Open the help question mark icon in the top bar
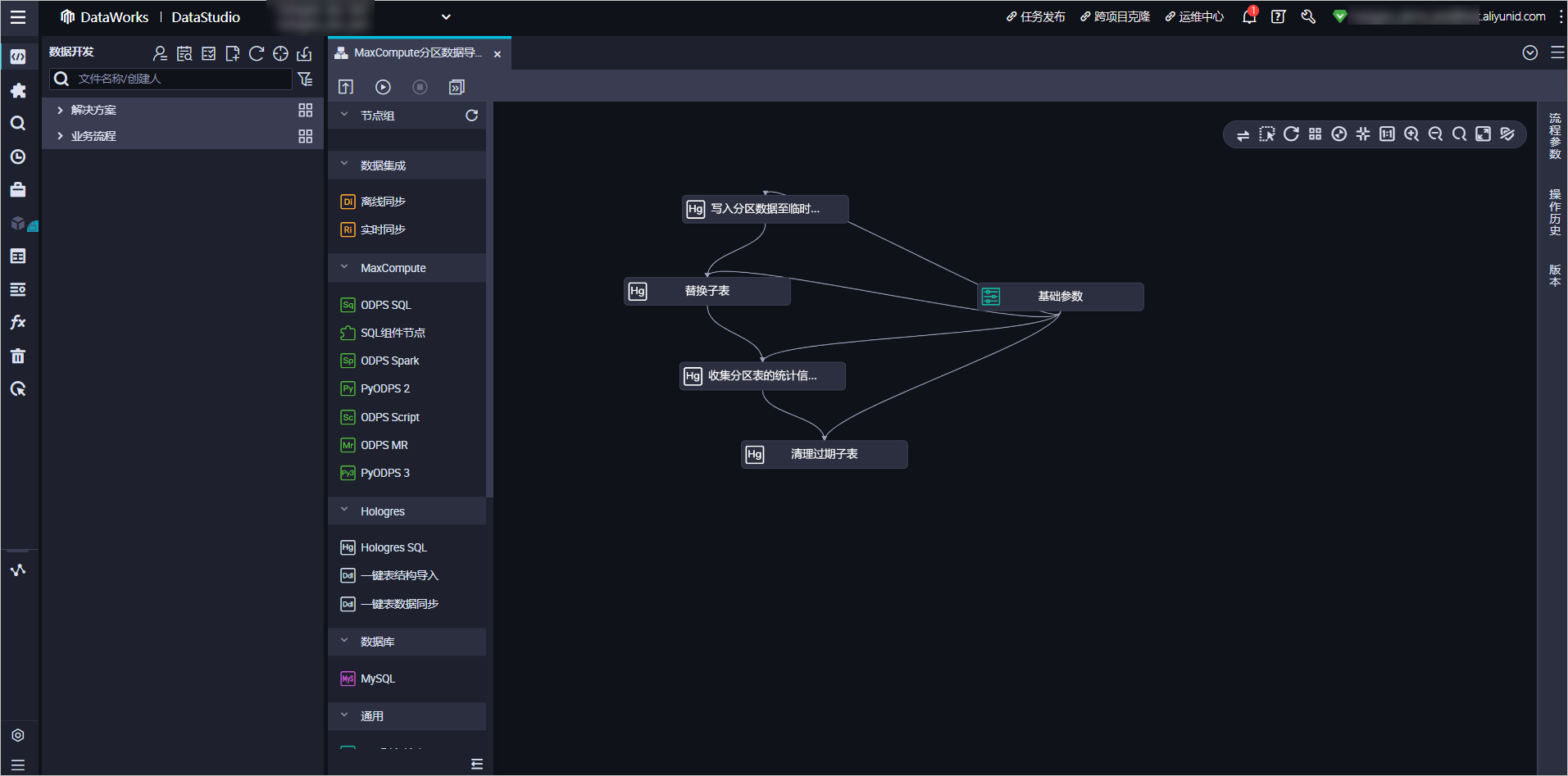This screenshot has height=776, width=1568. [1278, 17]
